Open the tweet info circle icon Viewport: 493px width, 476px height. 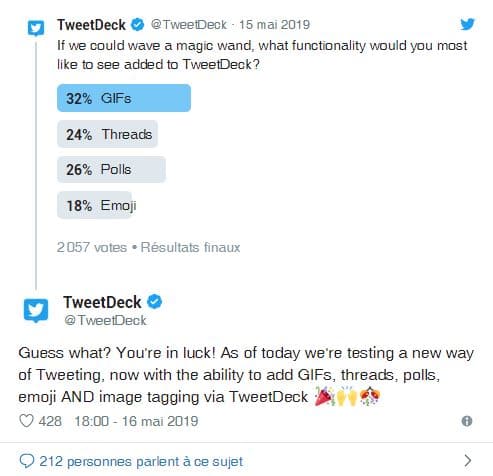(x=467, y=421)
